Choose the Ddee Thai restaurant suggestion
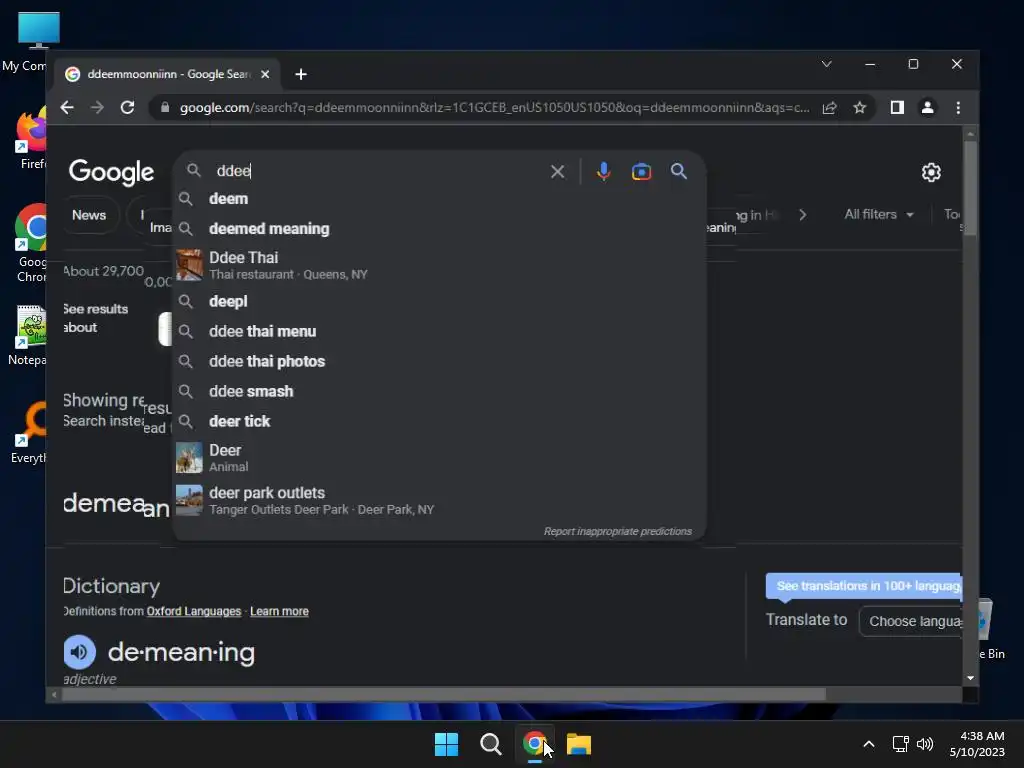 (x=439, y=265)
